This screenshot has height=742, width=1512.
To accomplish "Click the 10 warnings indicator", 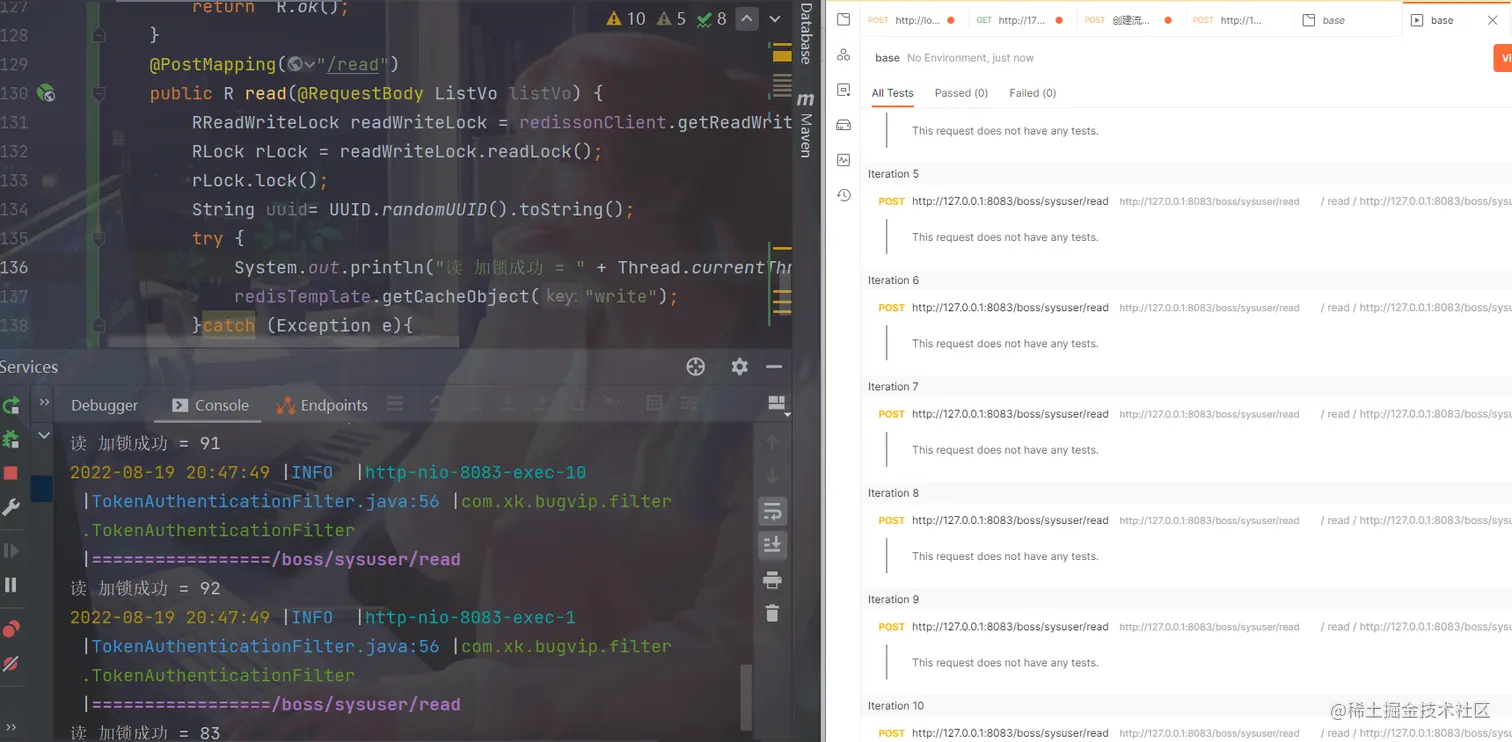I will pyautogui.click(x=626, y=18).
